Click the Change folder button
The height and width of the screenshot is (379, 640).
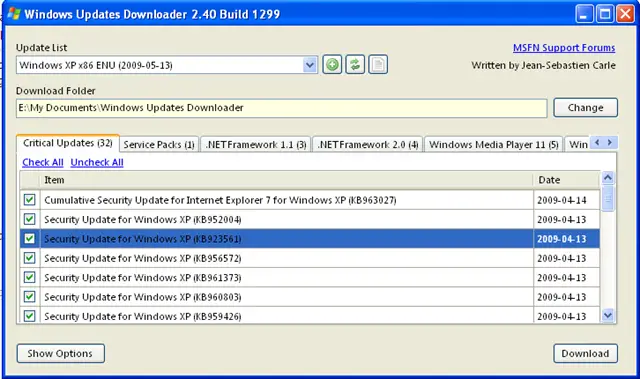585,108
